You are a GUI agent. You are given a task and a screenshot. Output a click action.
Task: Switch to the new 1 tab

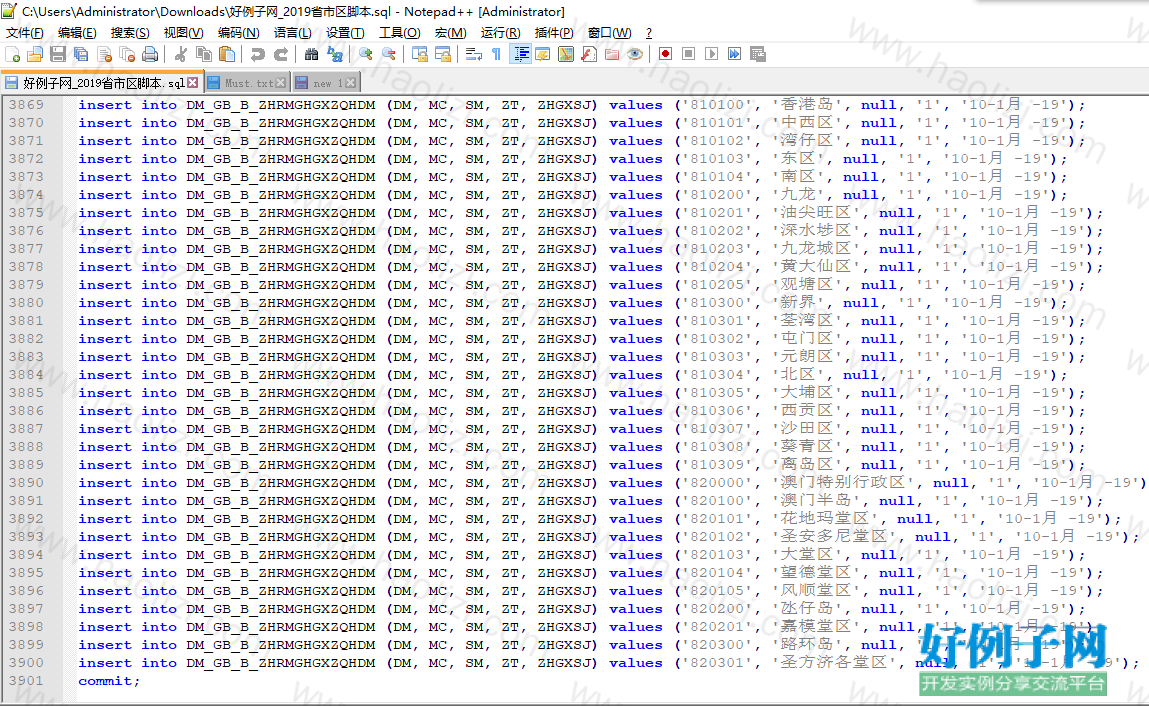[328, 83]
